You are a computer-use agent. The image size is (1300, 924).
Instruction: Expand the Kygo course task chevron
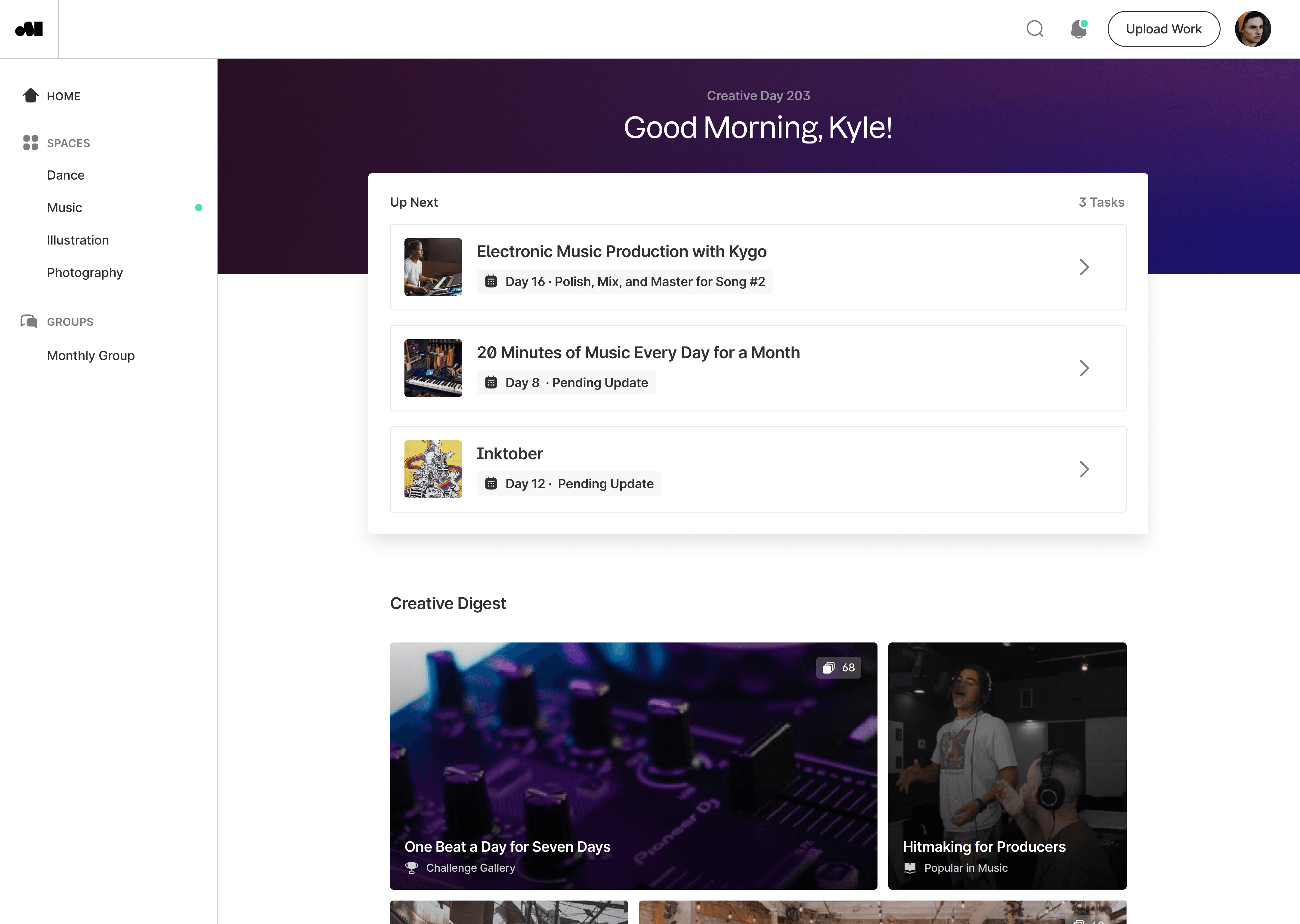click(1084, 267)
